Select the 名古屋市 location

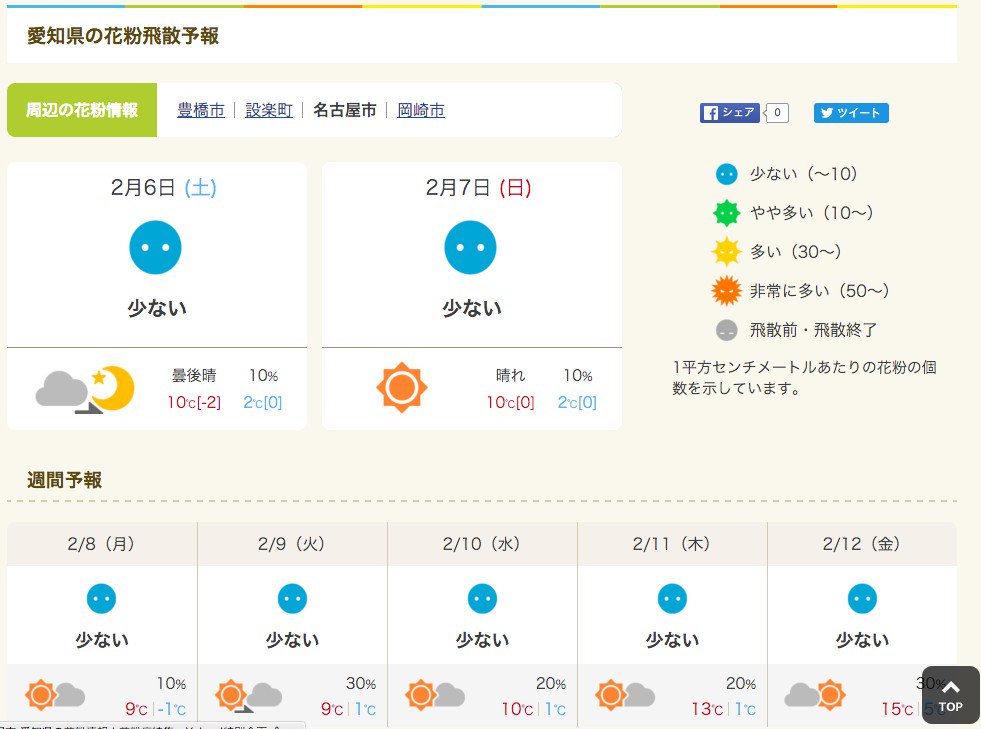(x=345, y=110)
